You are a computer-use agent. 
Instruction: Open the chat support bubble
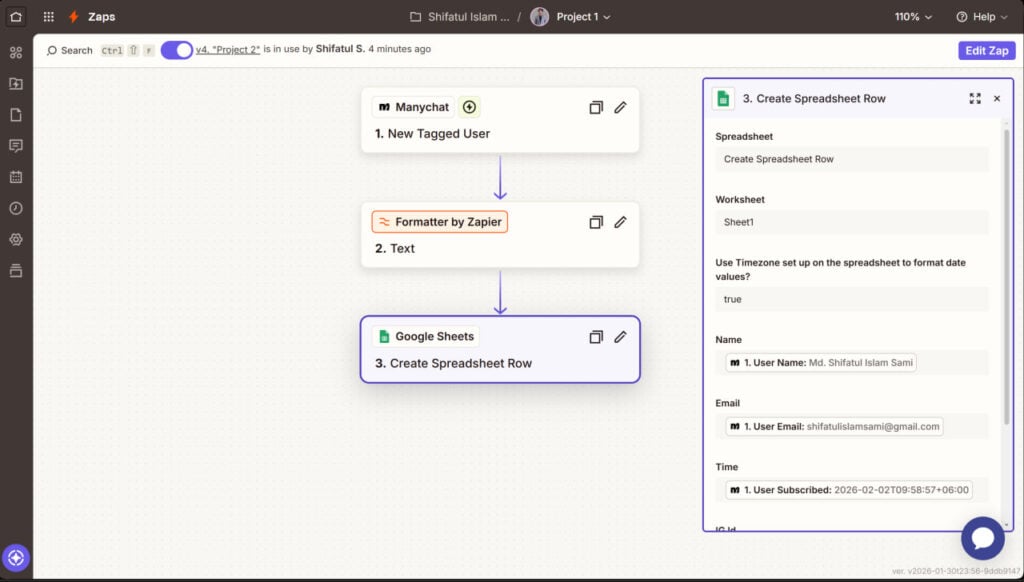982,538
